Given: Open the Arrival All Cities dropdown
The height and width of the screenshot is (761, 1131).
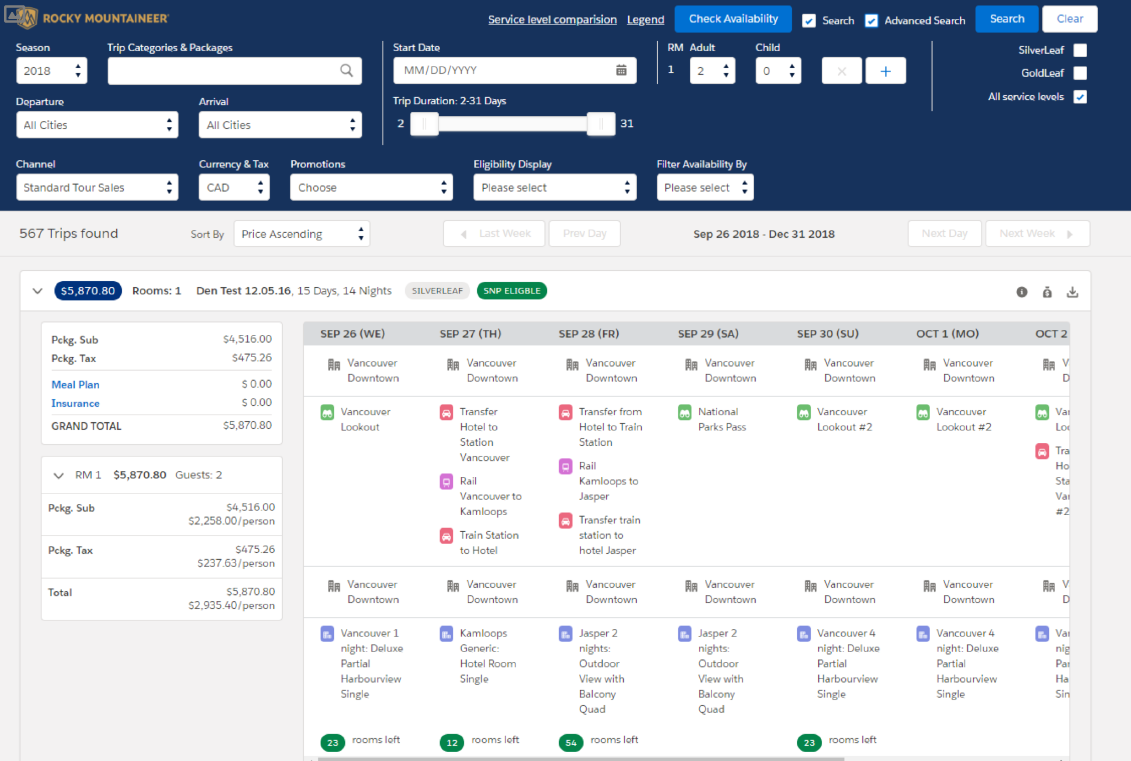Looking at the screenshot, I should click(x=280, y=125).
